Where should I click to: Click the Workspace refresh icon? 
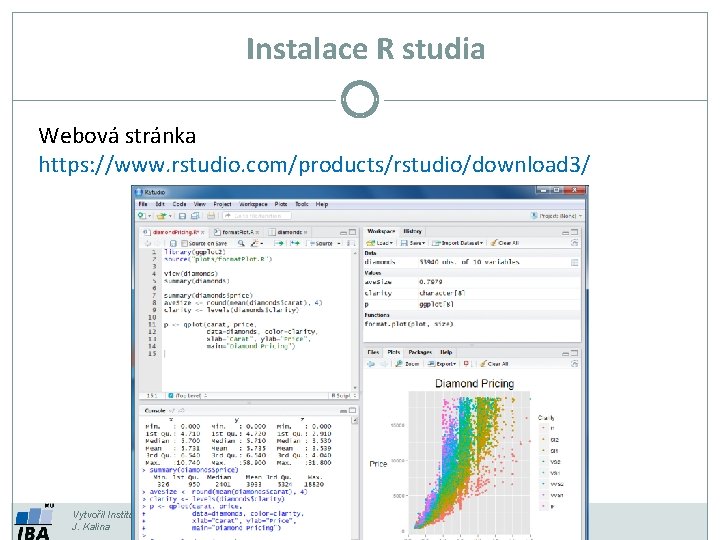tap(574, 243)
